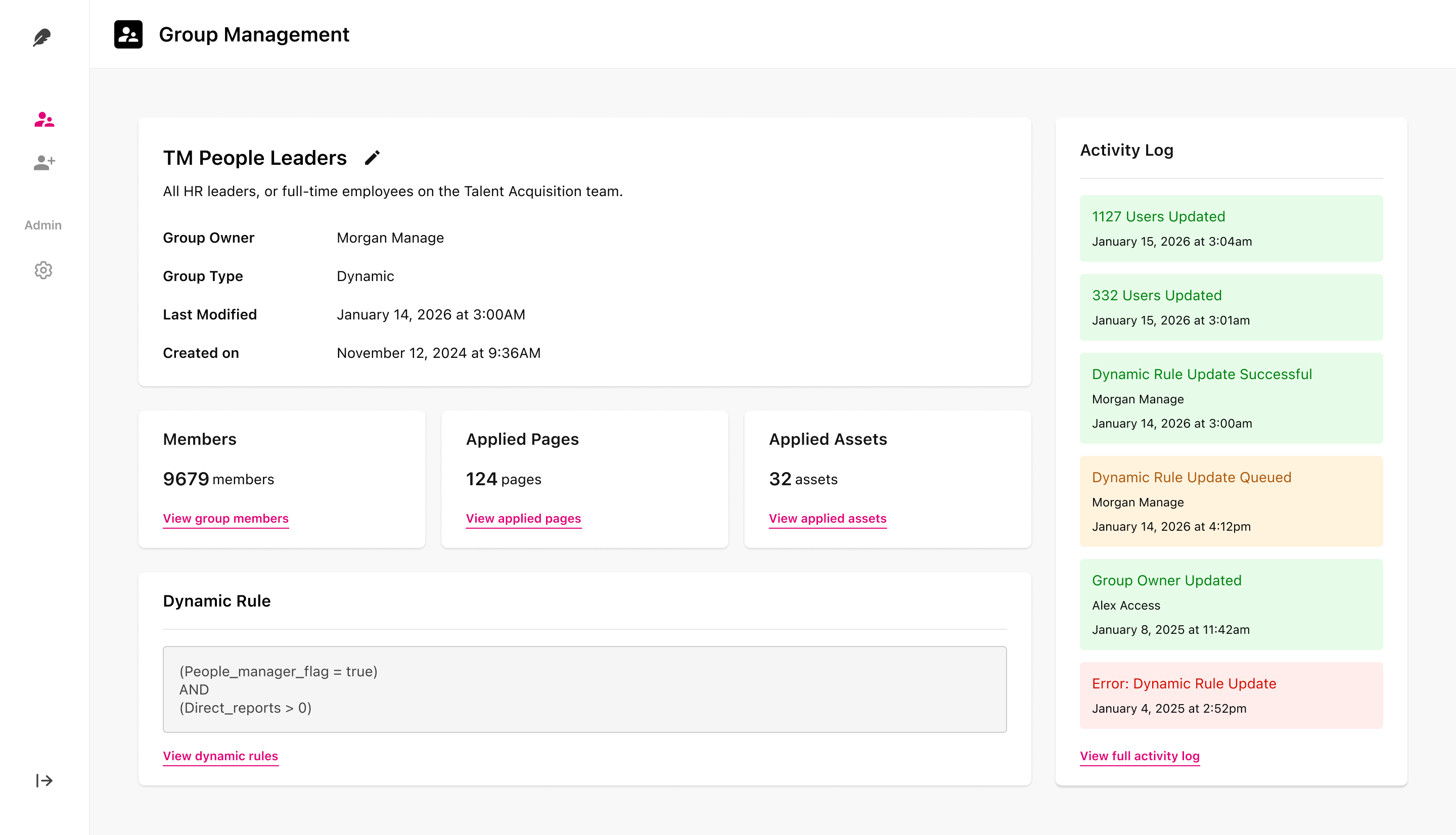Open the groups sidebar icon
The width and height of the screenshot is (1456, 835).
pos(44,119)
